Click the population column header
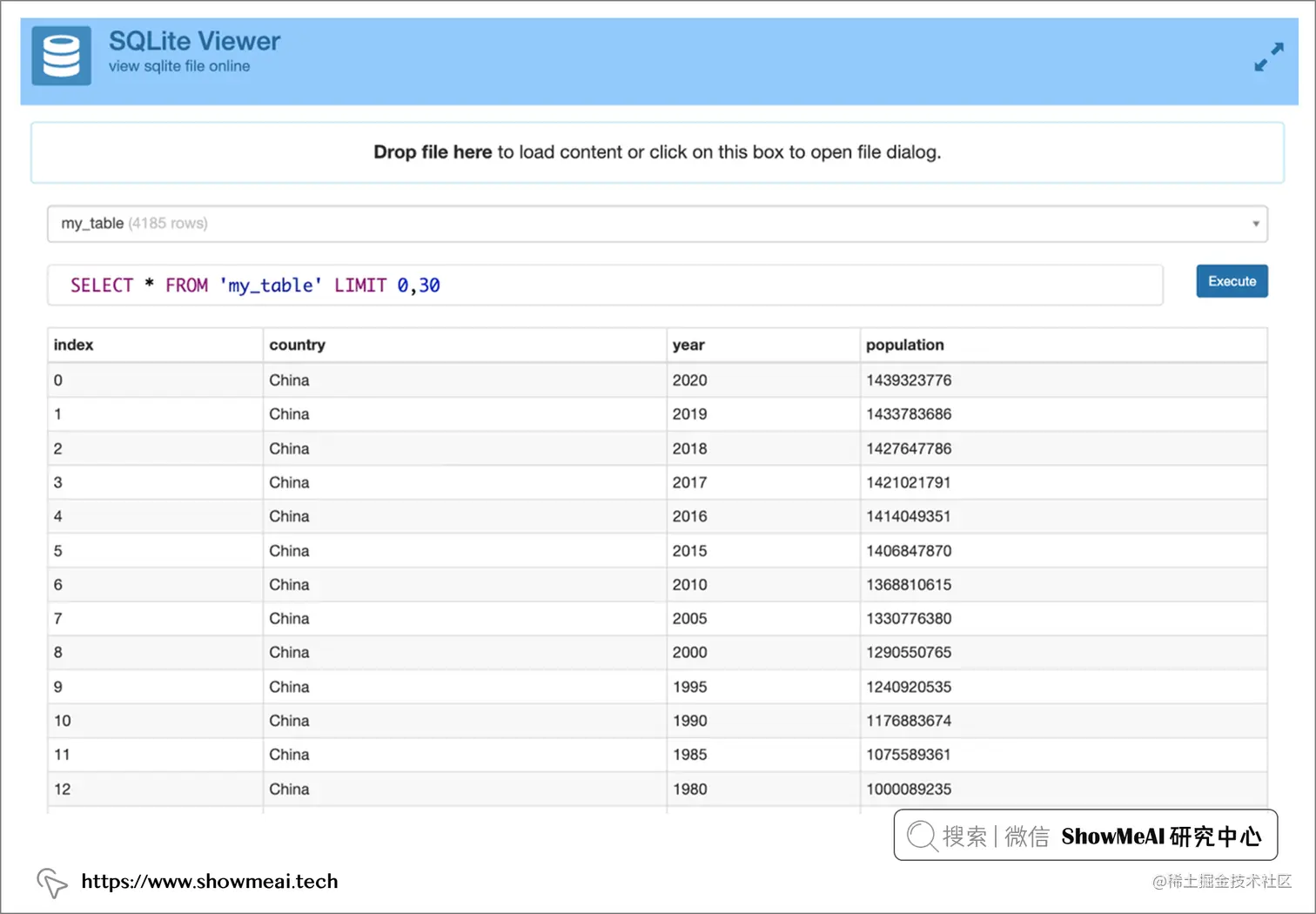This screenshot has width=1316, height=914. [x=1064, y=345]
